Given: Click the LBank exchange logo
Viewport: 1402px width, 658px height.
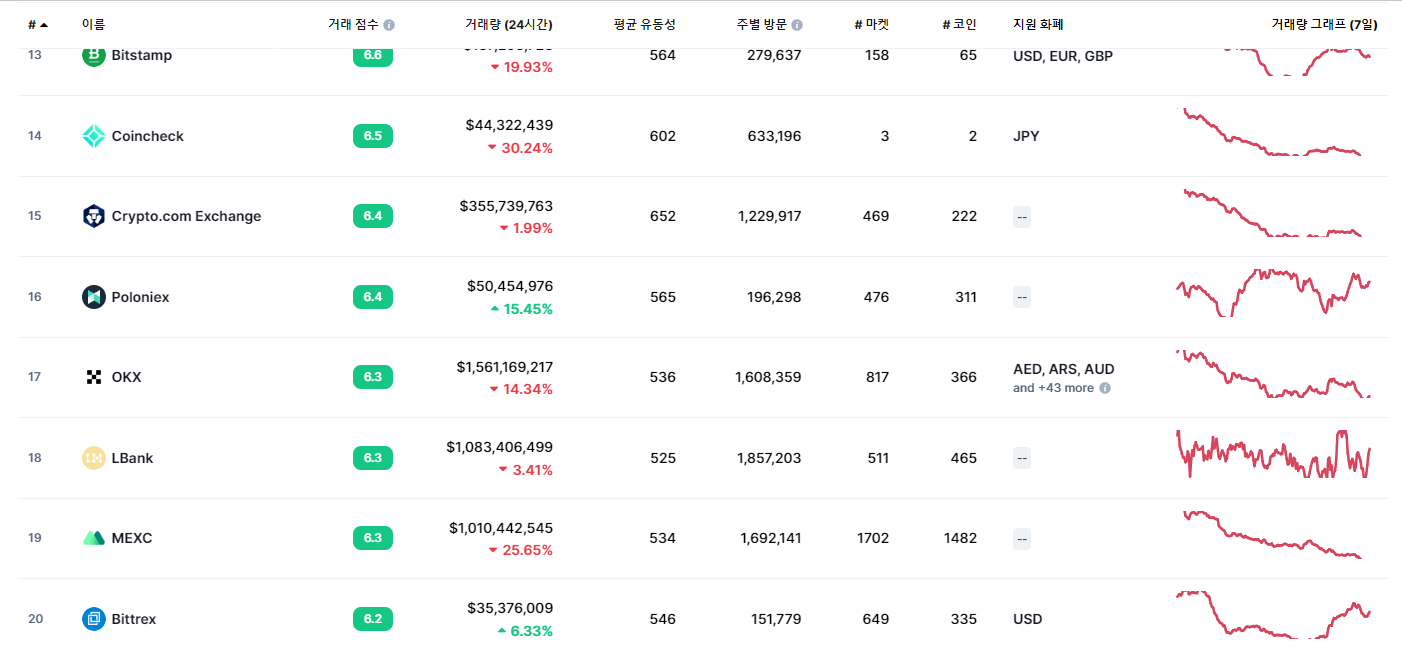Looking at the screenshot, I should tap(93, 458).
